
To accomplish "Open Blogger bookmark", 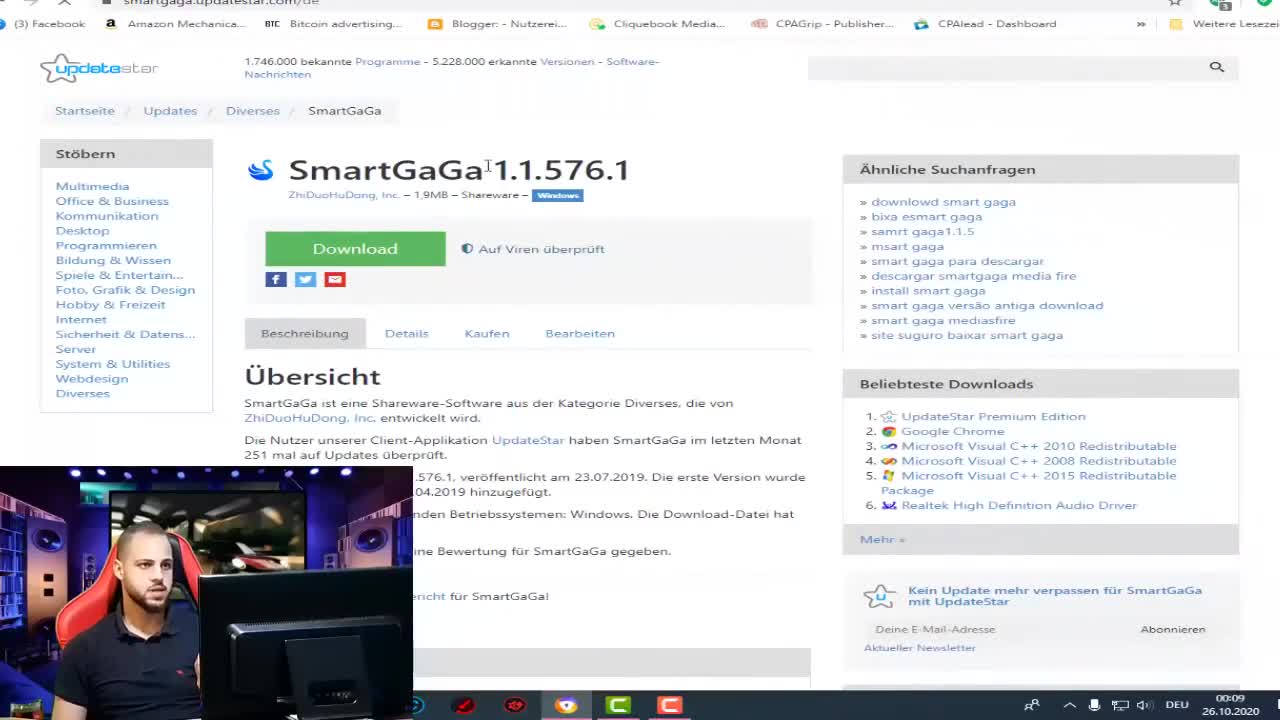I will pos(496,24).
